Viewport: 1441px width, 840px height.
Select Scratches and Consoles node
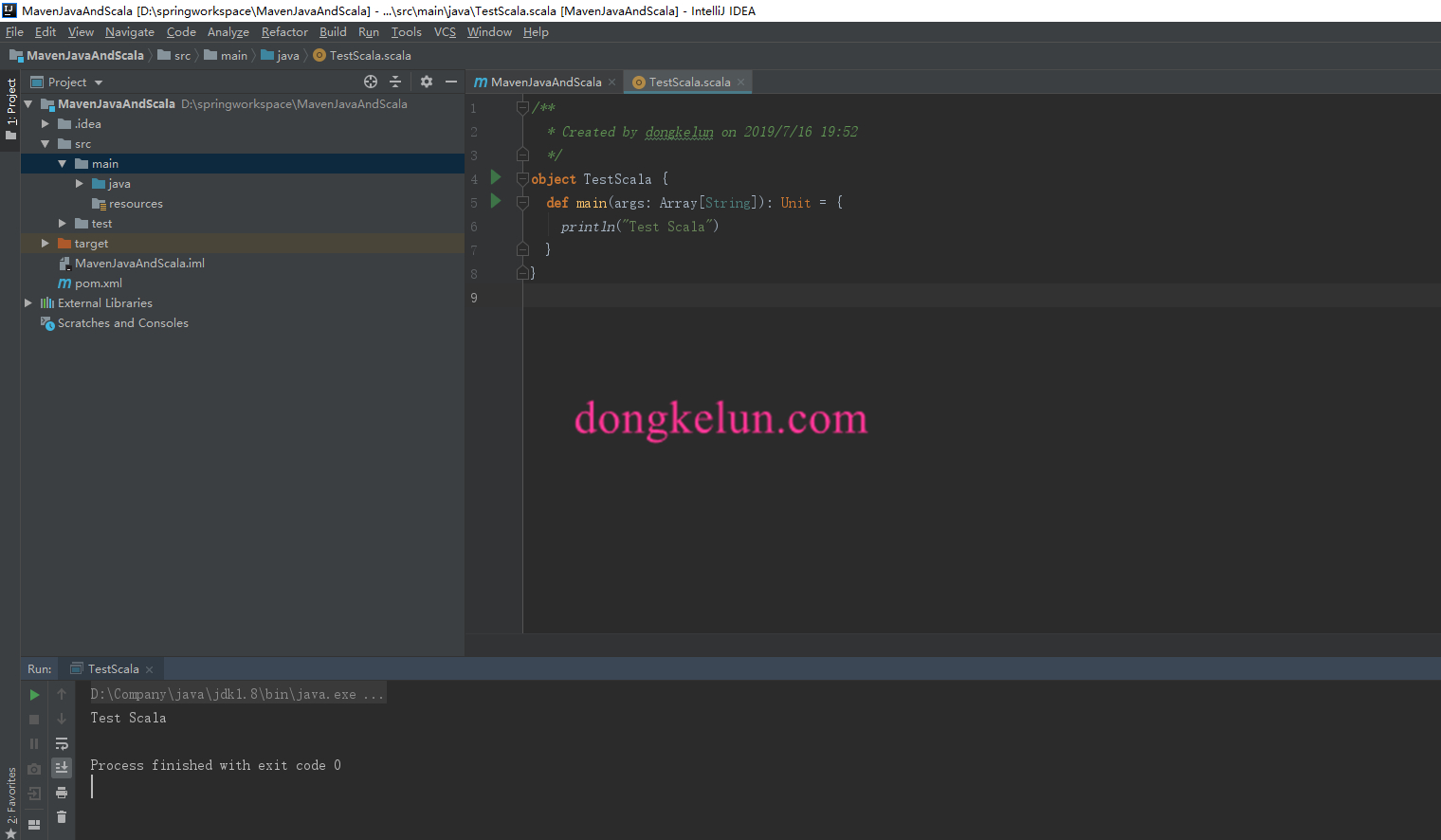point(115,323)
